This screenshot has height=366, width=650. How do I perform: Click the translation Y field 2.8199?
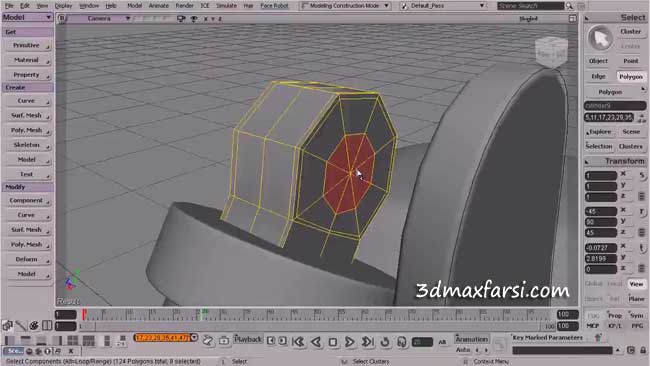601,259
